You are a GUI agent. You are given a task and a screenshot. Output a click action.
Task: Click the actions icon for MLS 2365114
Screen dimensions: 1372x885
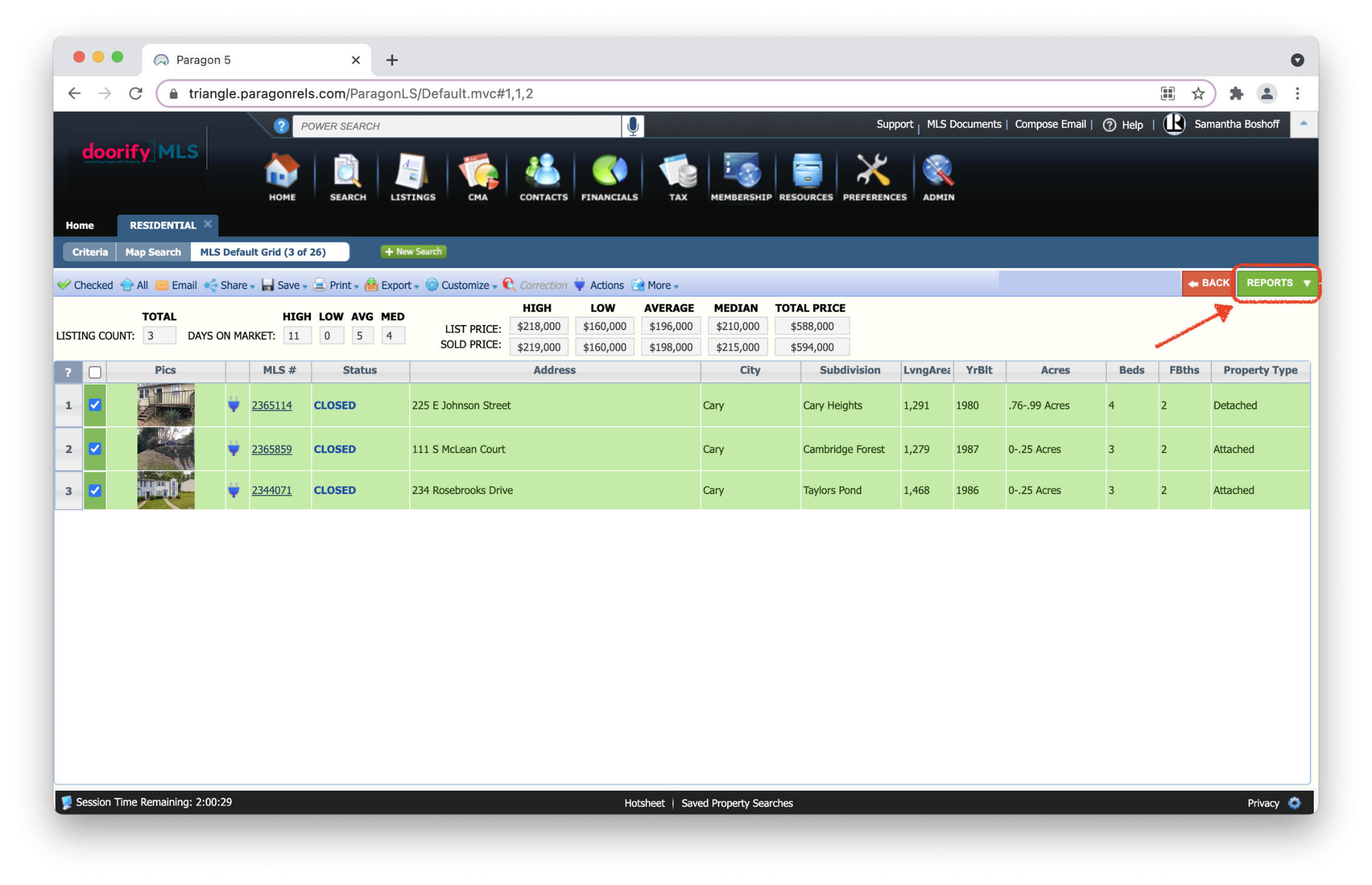233,405
